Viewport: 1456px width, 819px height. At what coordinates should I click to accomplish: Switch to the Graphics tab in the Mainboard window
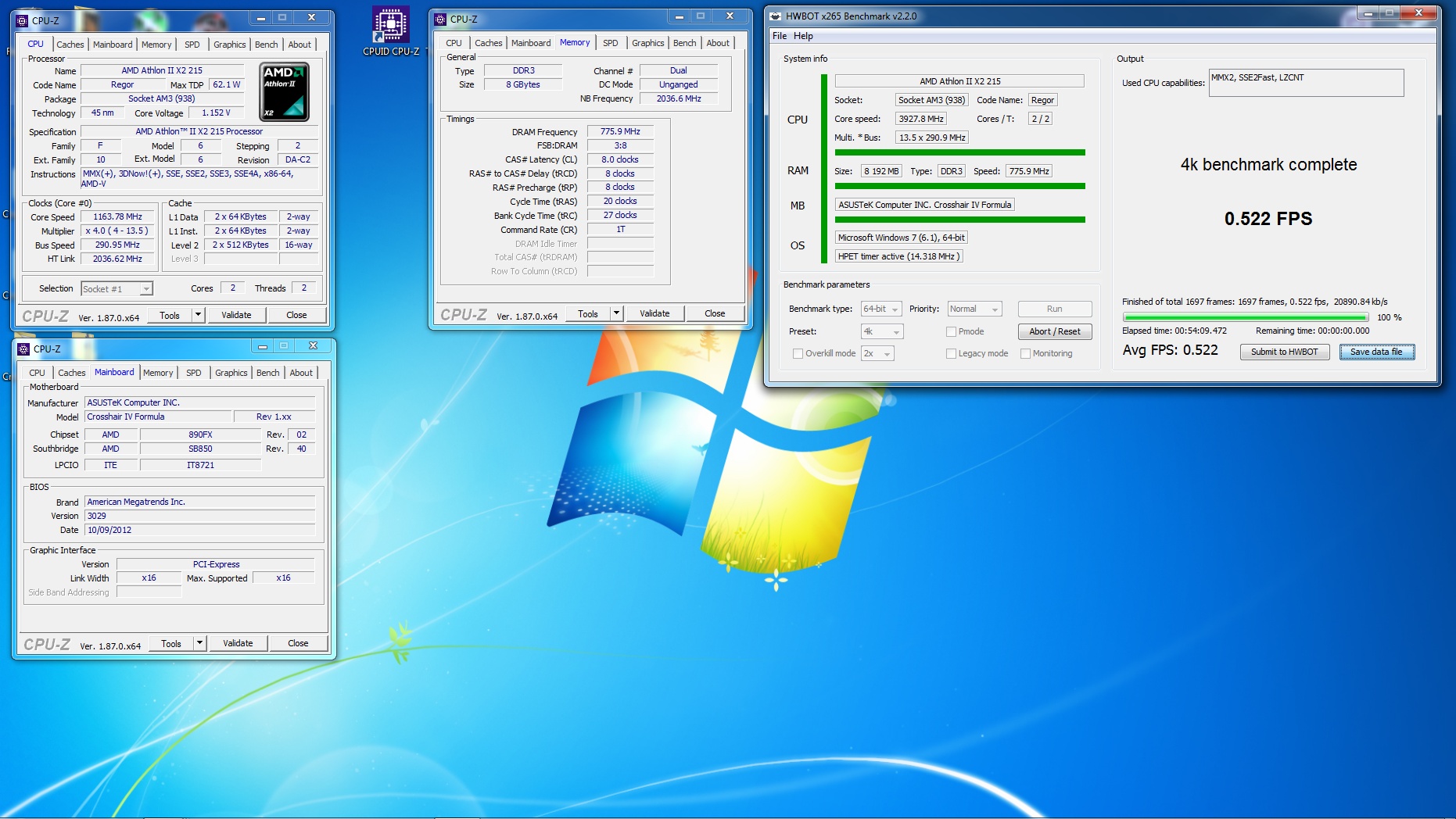pyautogui.click(x=231, y=373)
